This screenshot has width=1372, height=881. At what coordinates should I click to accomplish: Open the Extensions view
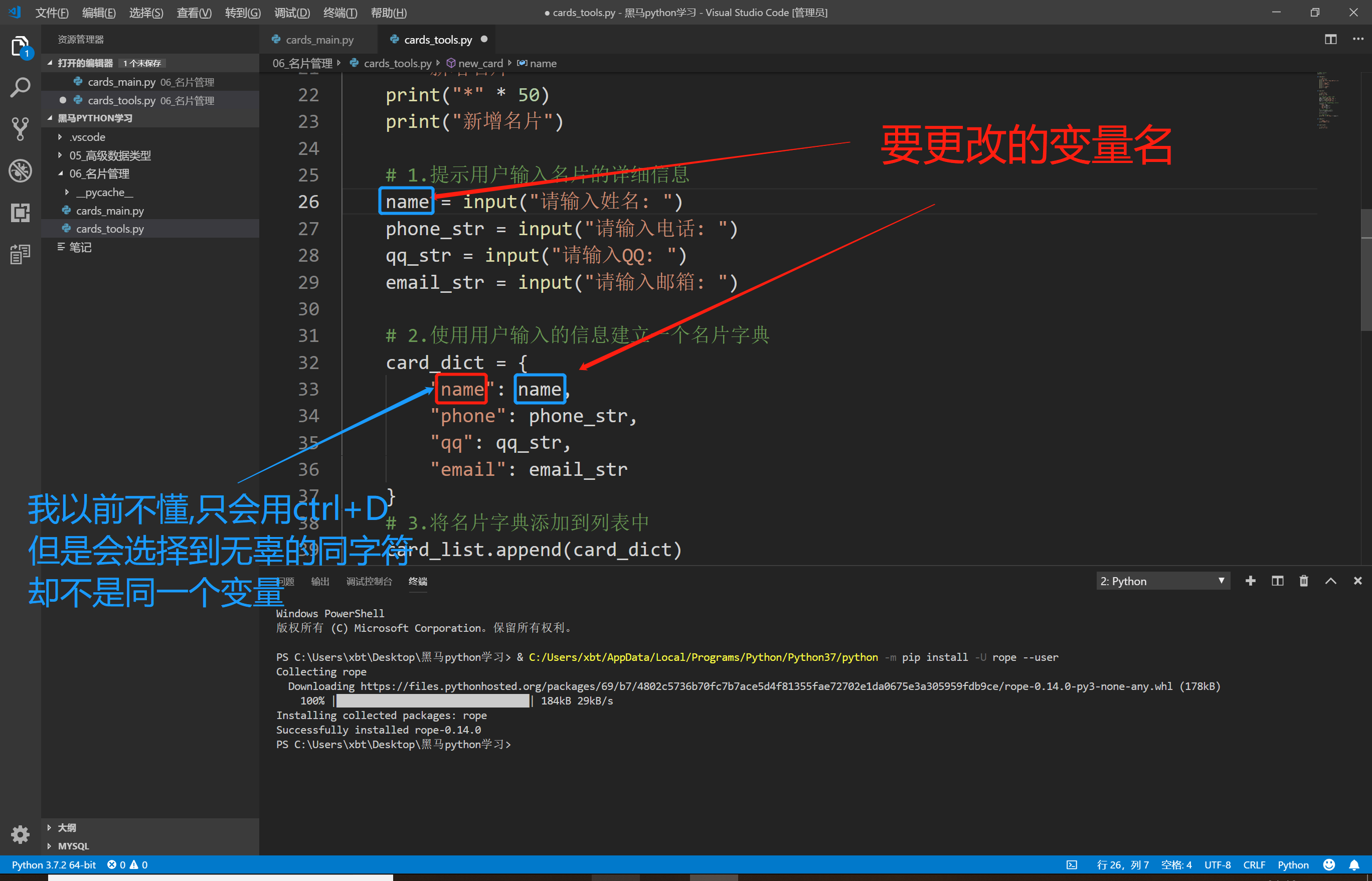click(x=21, y=212)
